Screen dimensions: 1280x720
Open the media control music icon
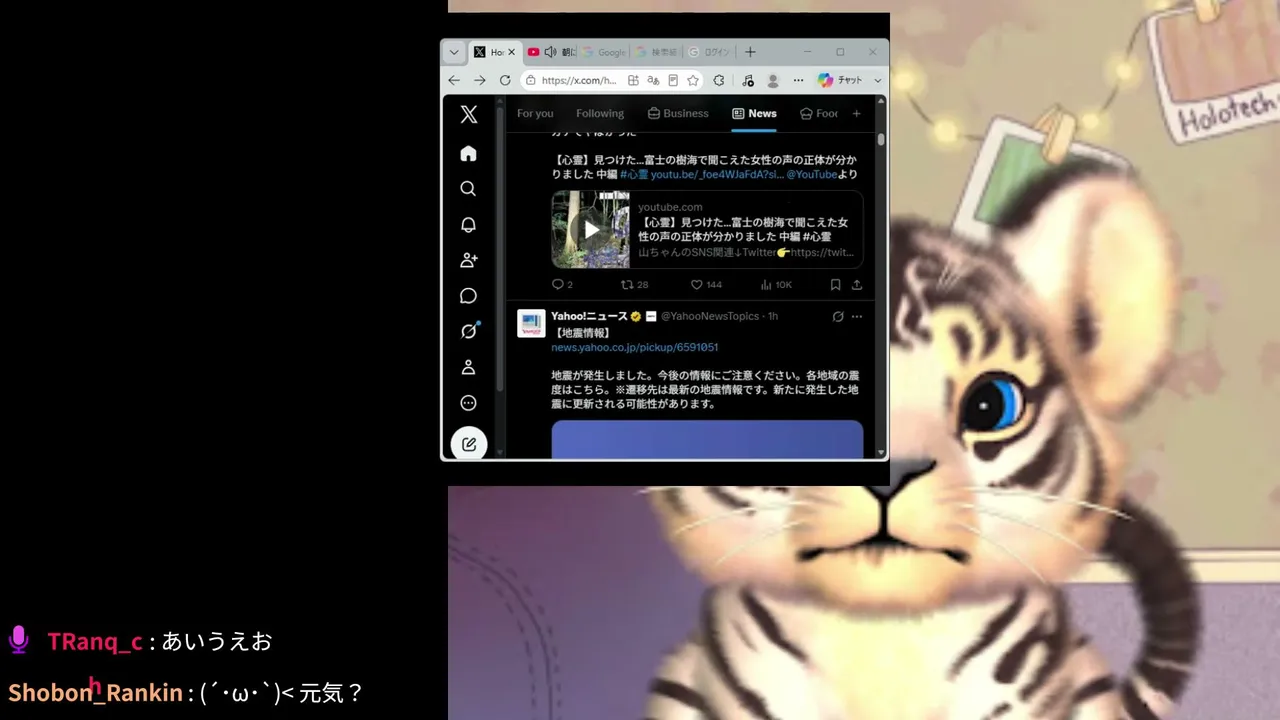[x=748, y=80]
